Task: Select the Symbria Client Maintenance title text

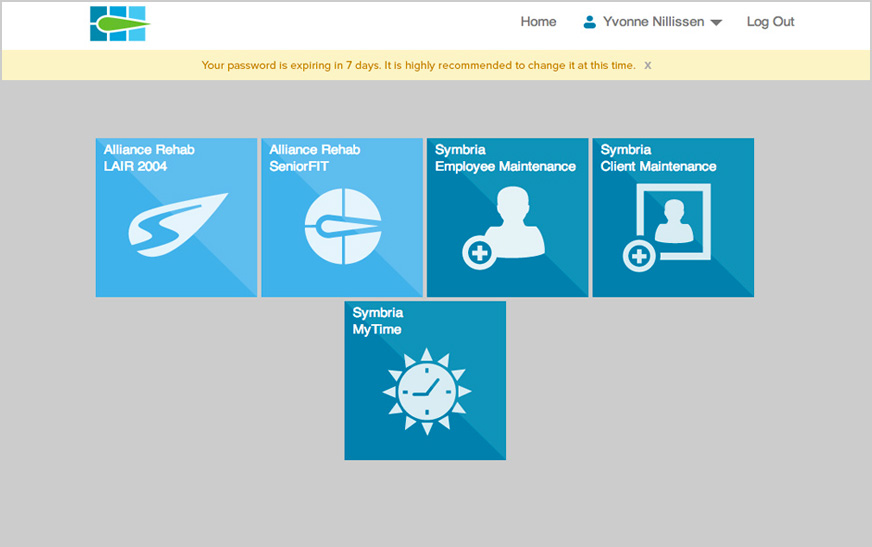Action: coord(658,158)
